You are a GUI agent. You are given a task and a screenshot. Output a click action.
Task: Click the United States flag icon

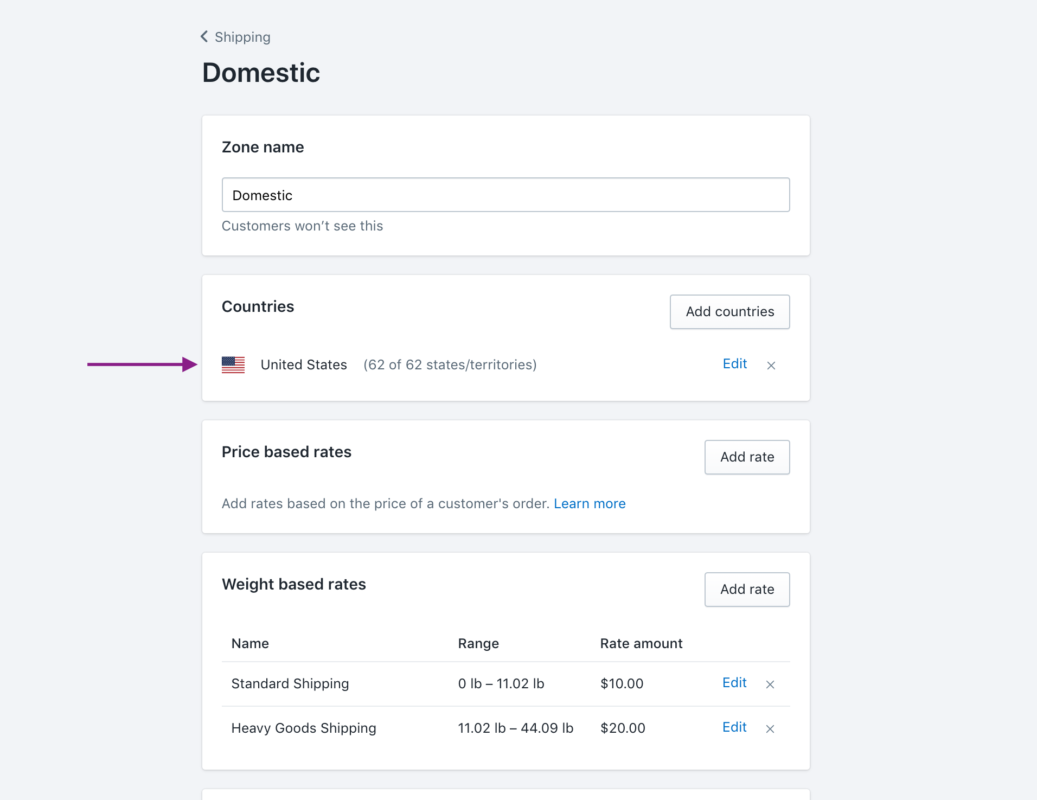tap(233, 365)
